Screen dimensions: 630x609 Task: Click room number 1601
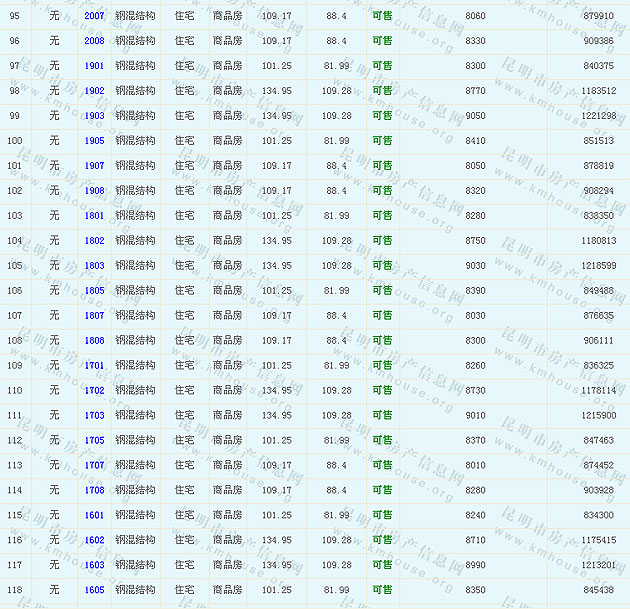[x=94, y=516]
